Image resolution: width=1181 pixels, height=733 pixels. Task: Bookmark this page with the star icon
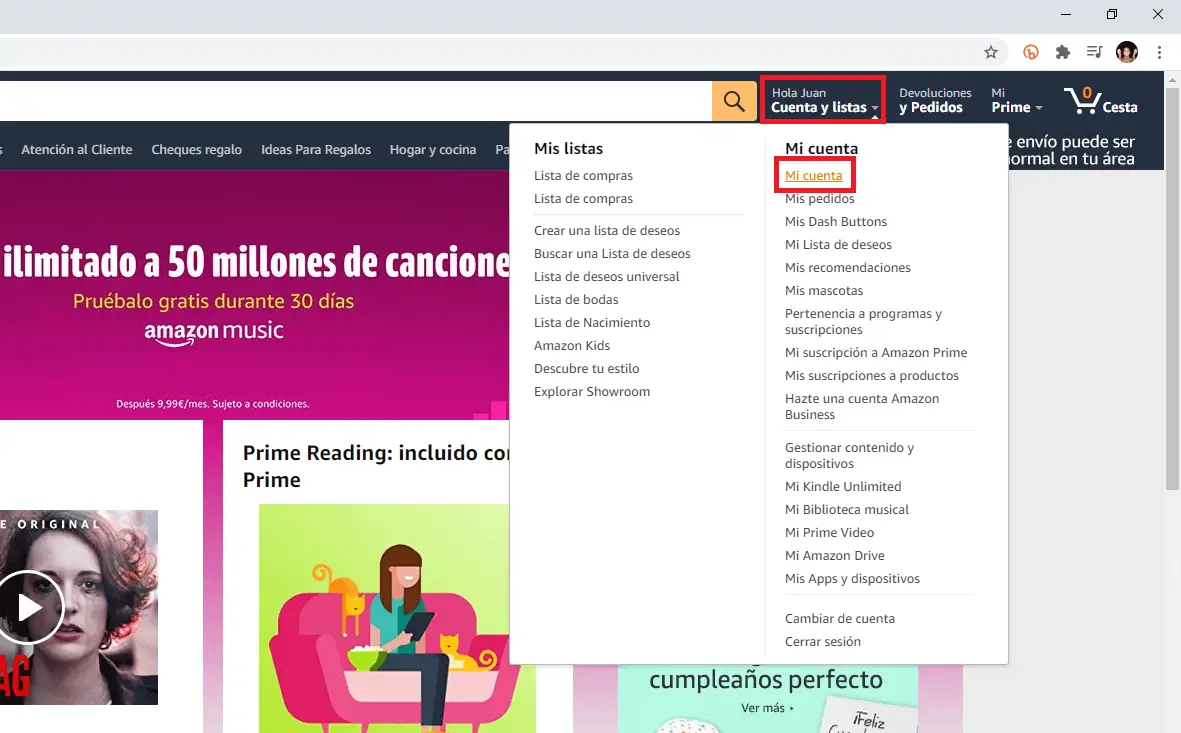991,52
